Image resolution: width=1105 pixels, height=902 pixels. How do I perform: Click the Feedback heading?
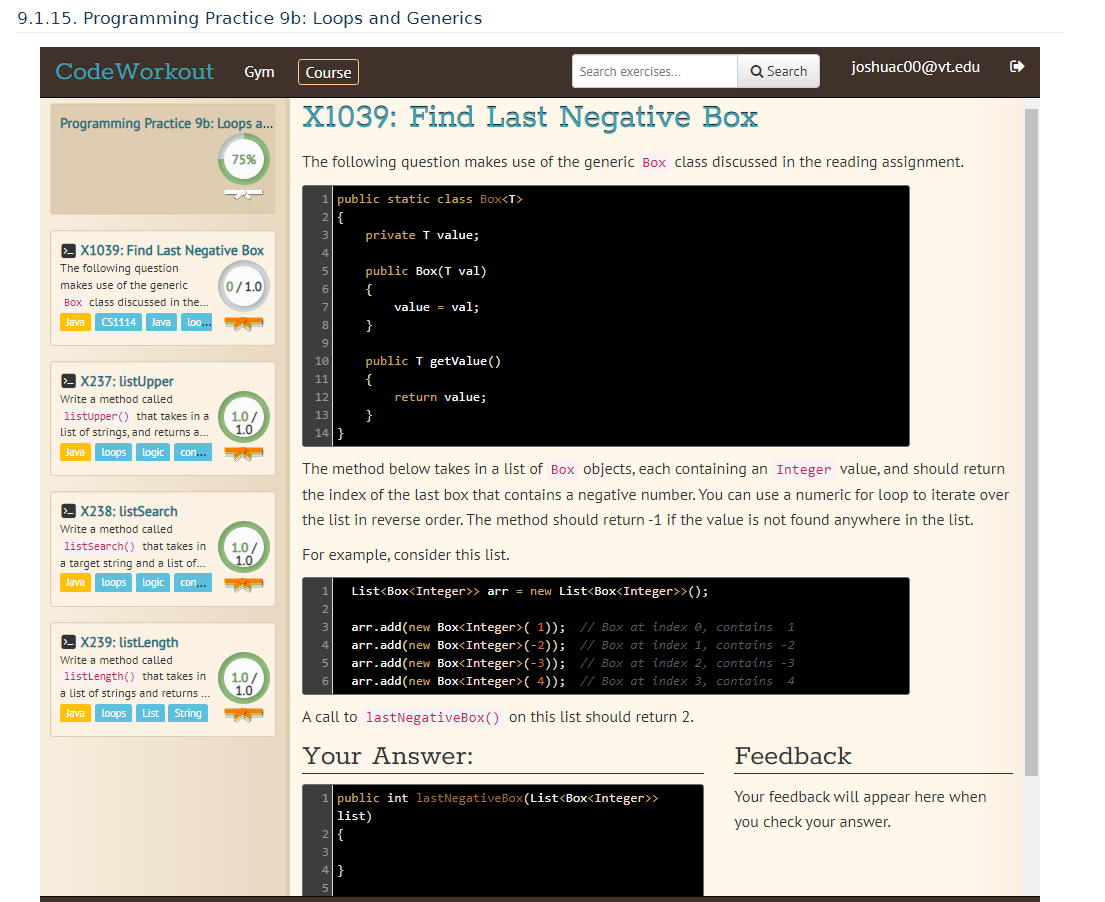tap(793, 756)
